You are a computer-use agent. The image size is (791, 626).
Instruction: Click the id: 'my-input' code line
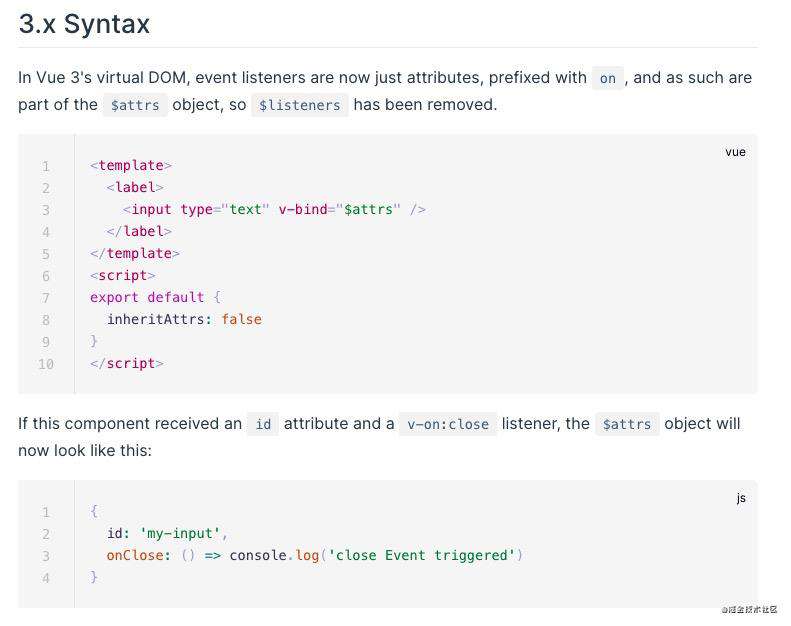pyautogui.click(x=167, y=534)
